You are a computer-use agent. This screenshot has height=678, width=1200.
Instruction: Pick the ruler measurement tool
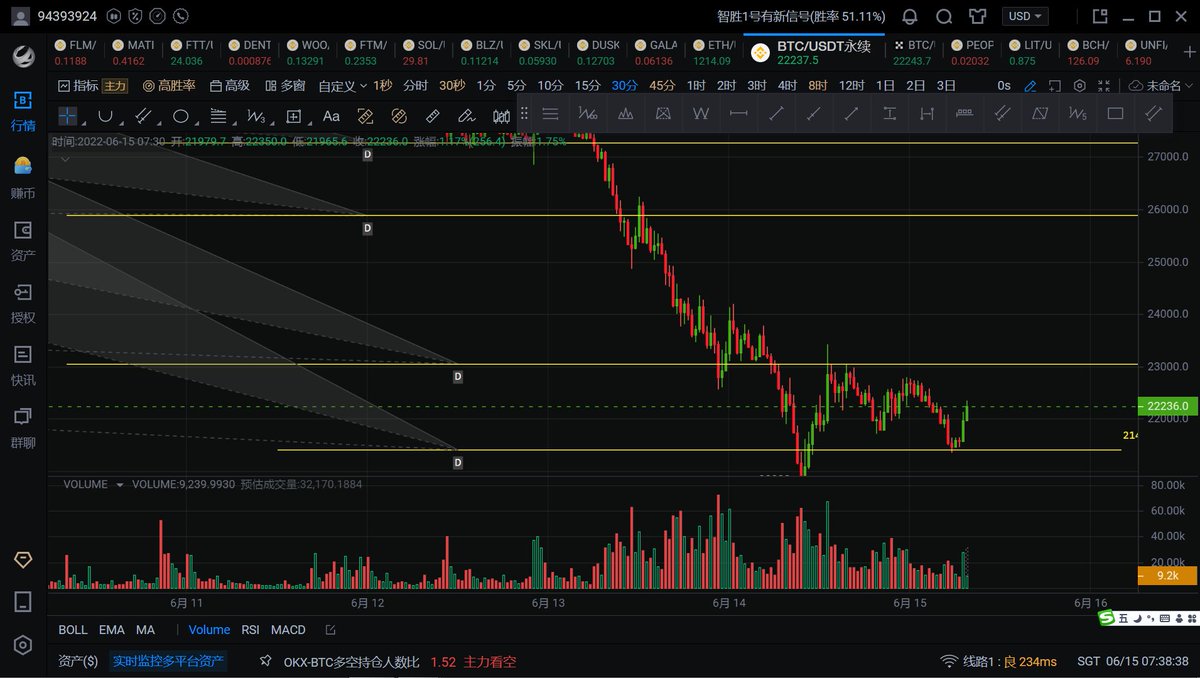[432, 116]
